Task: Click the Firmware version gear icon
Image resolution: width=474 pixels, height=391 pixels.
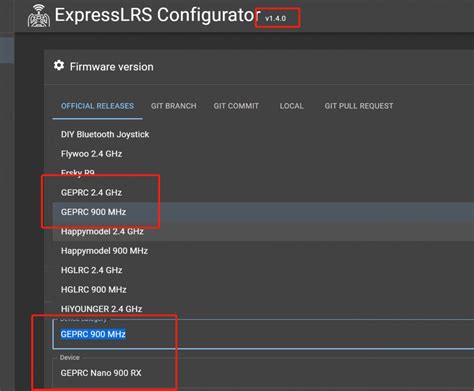Action: pyautogui.click(x=59, y=65)
